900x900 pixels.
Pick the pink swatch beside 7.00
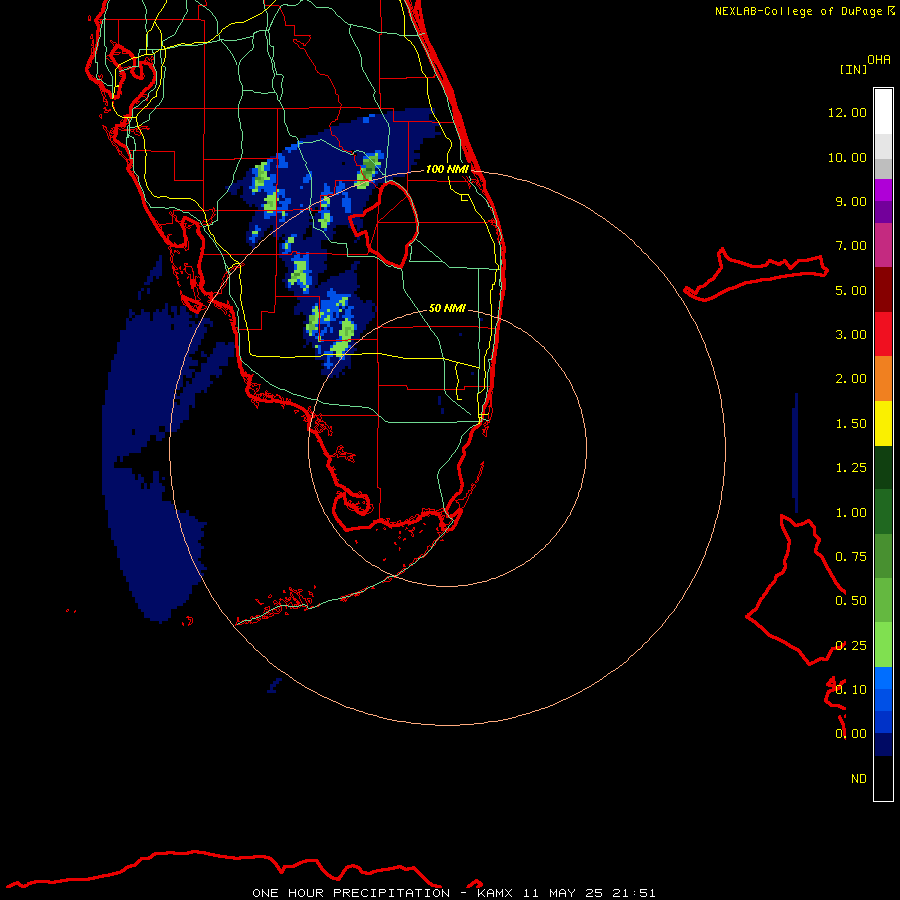point(883,246)
